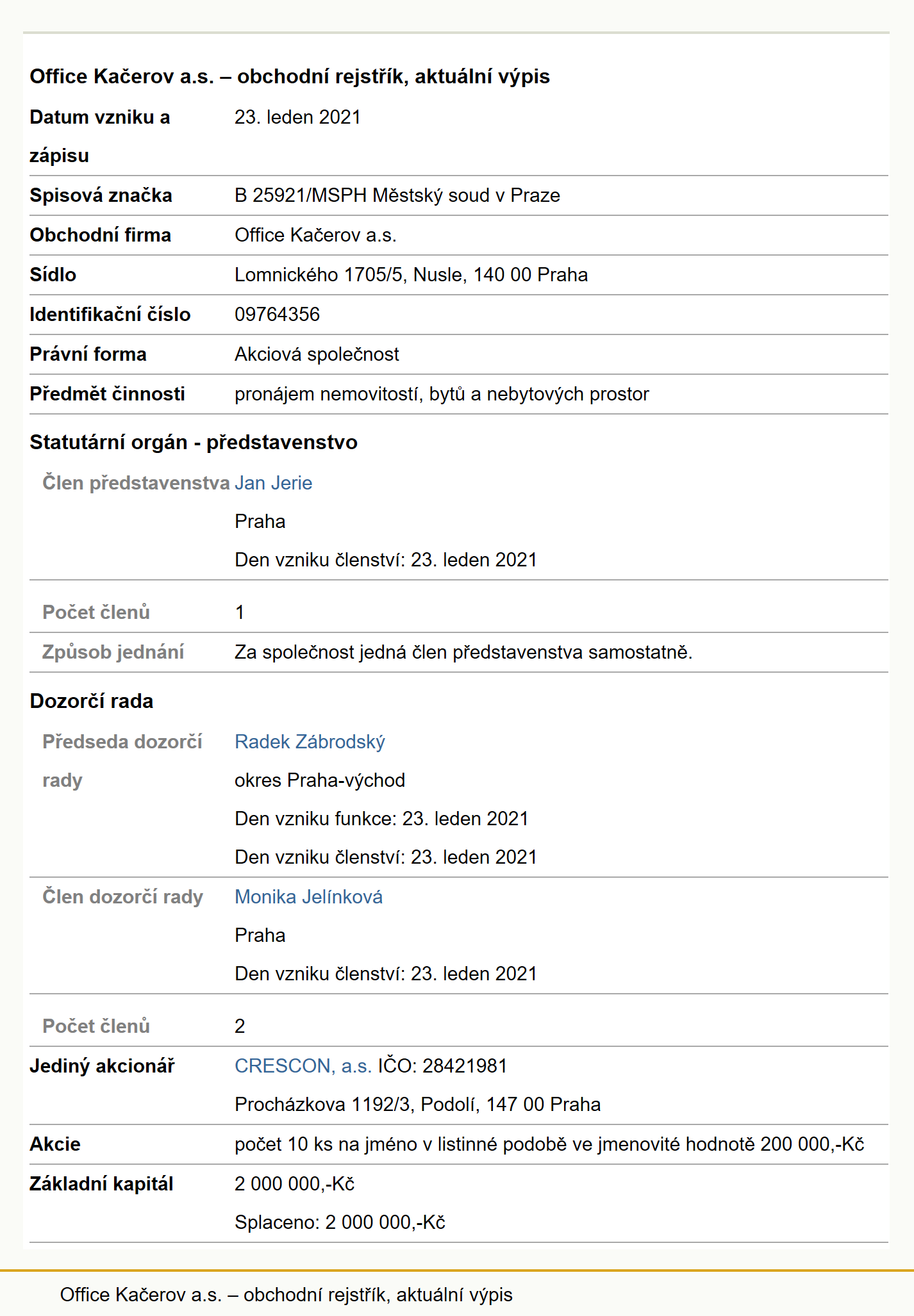Open Radek Zábrodský profile link
Image resolution: width=914 pixels, height=1316 pixels.
pyautogui.click(x=310, y=742)
